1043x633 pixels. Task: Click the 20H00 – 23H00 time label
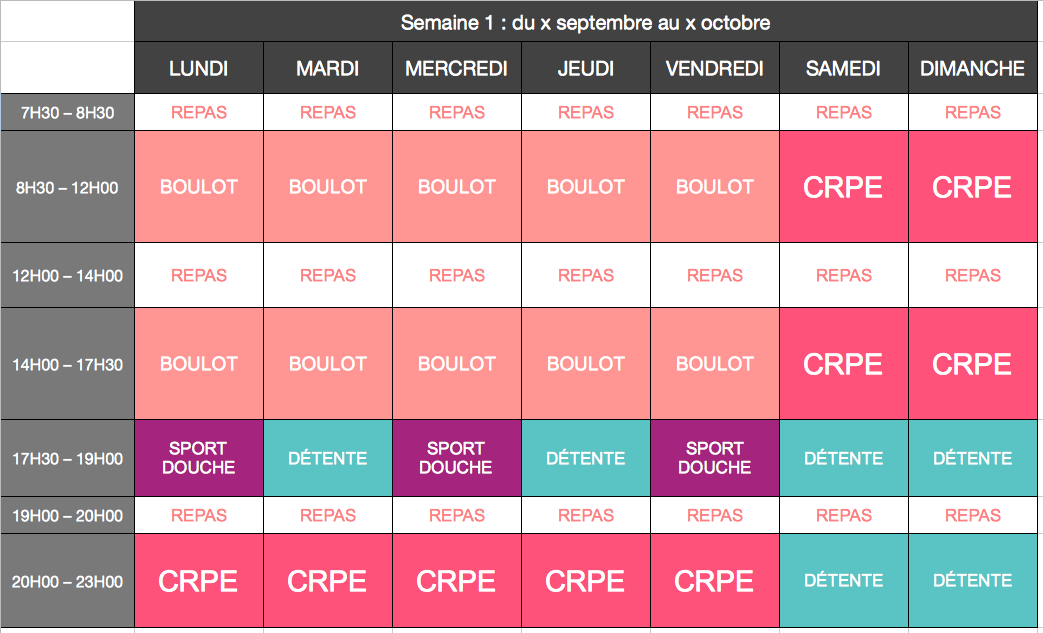tap(67, 581)
